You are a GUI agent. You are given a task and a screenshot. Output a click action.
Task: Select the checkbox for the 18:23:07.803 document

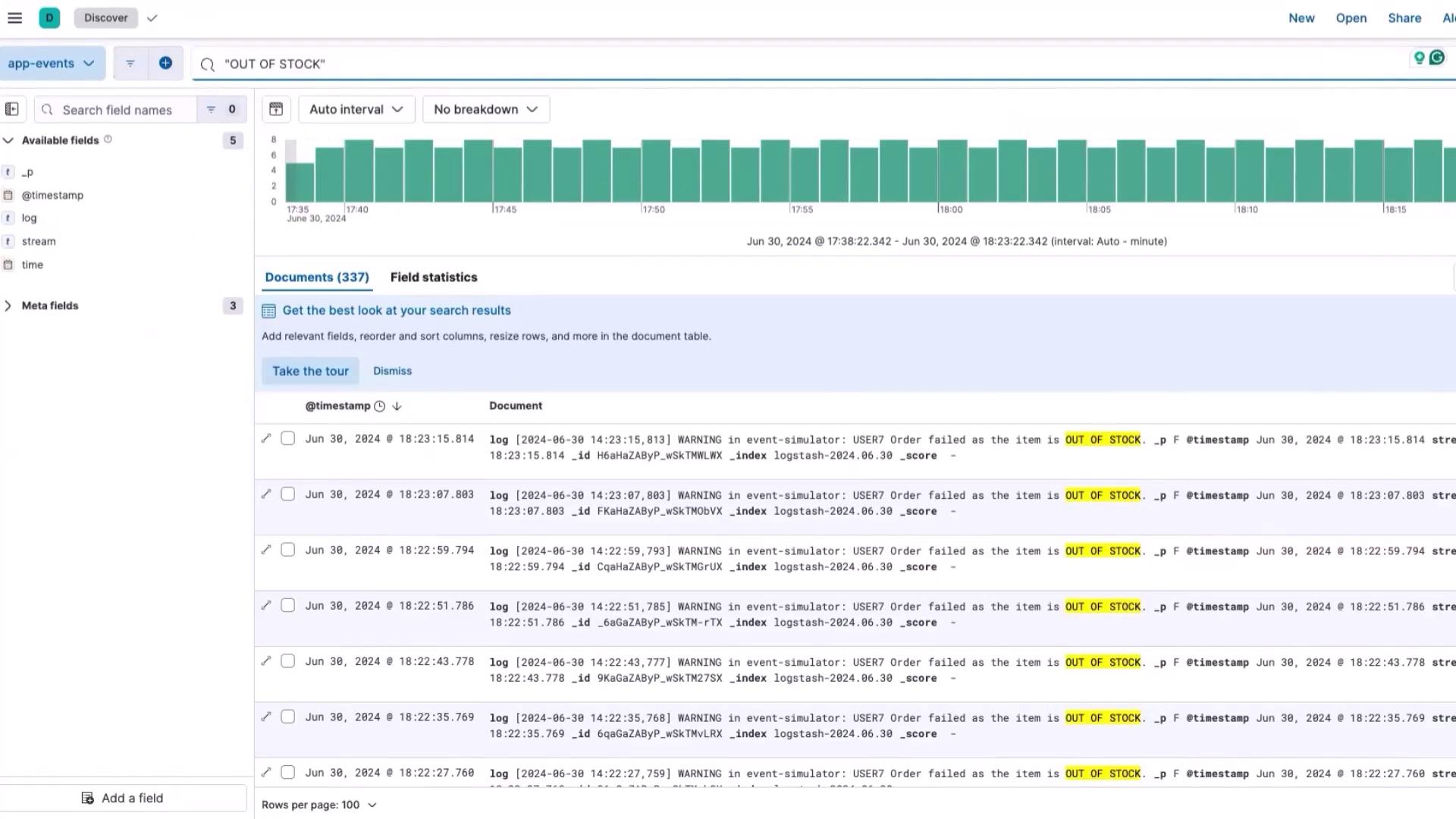click(x=287, y=494)
